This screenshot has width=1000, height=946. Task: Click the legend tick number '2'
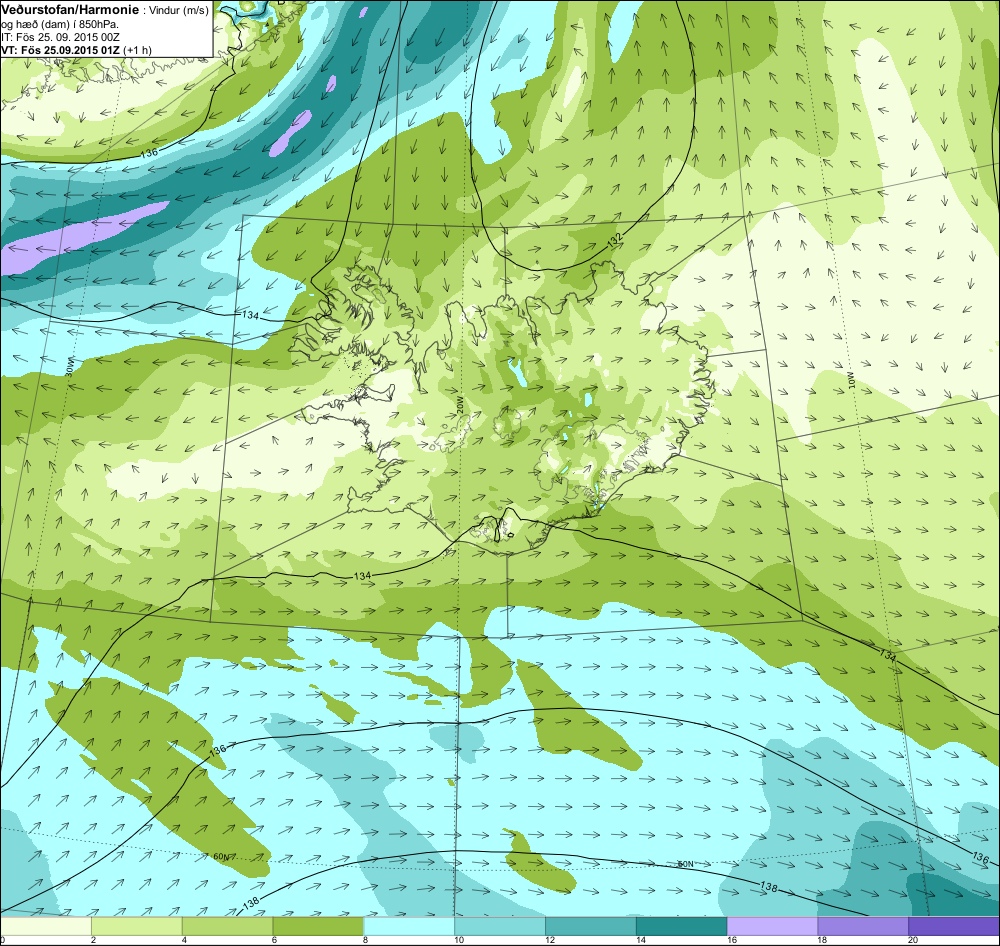(92, 940)
